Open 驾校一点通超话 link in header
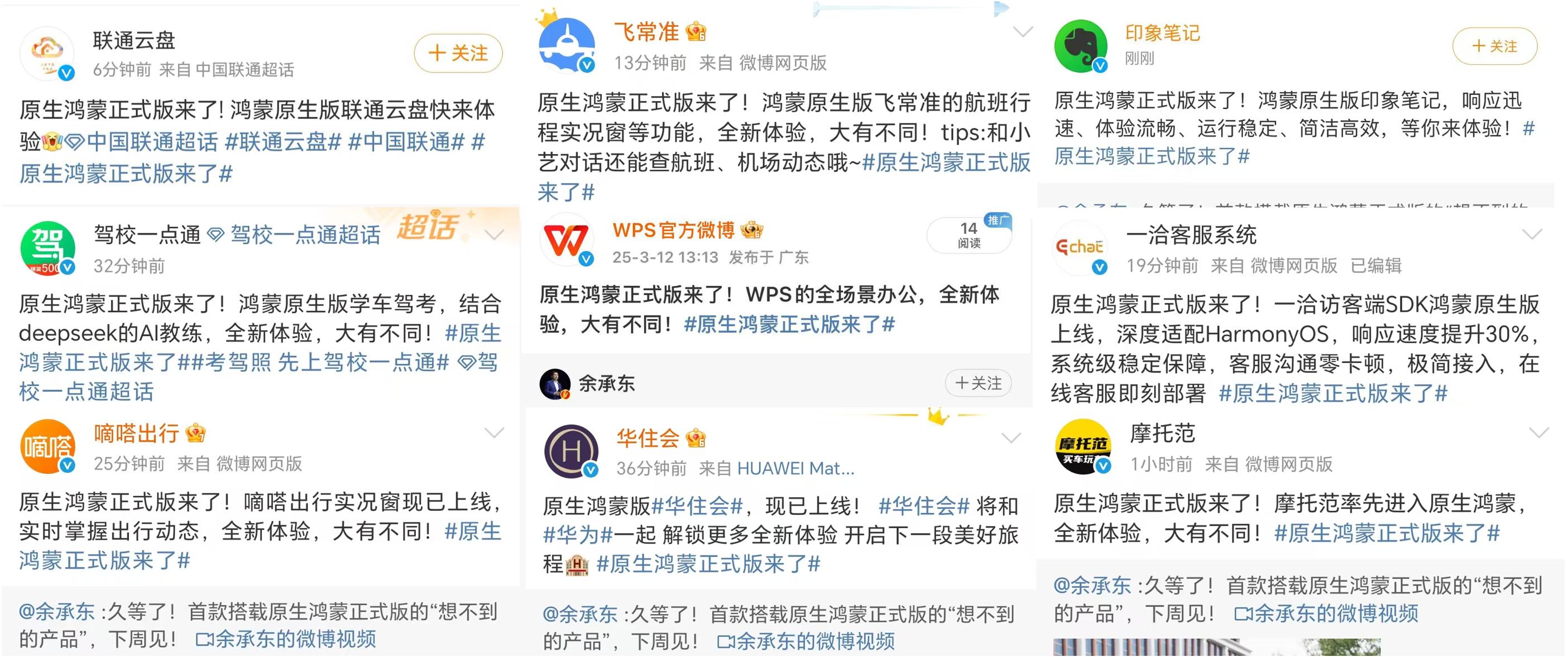Image resolution: width=1568 pixels, height=657 pixels. [305, 235]
